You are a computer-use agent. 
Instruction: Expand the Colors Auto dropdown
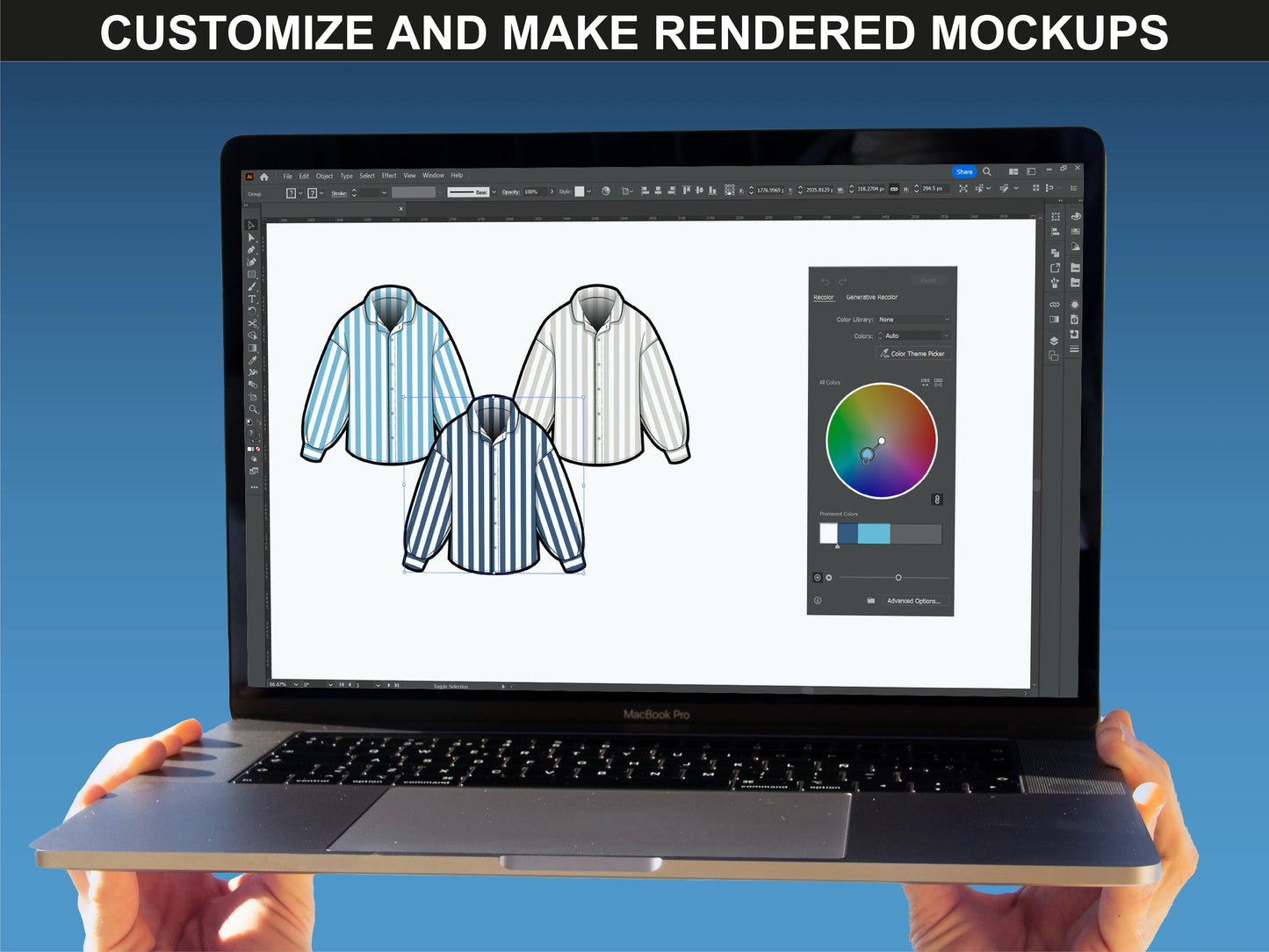tap(913, 335)
